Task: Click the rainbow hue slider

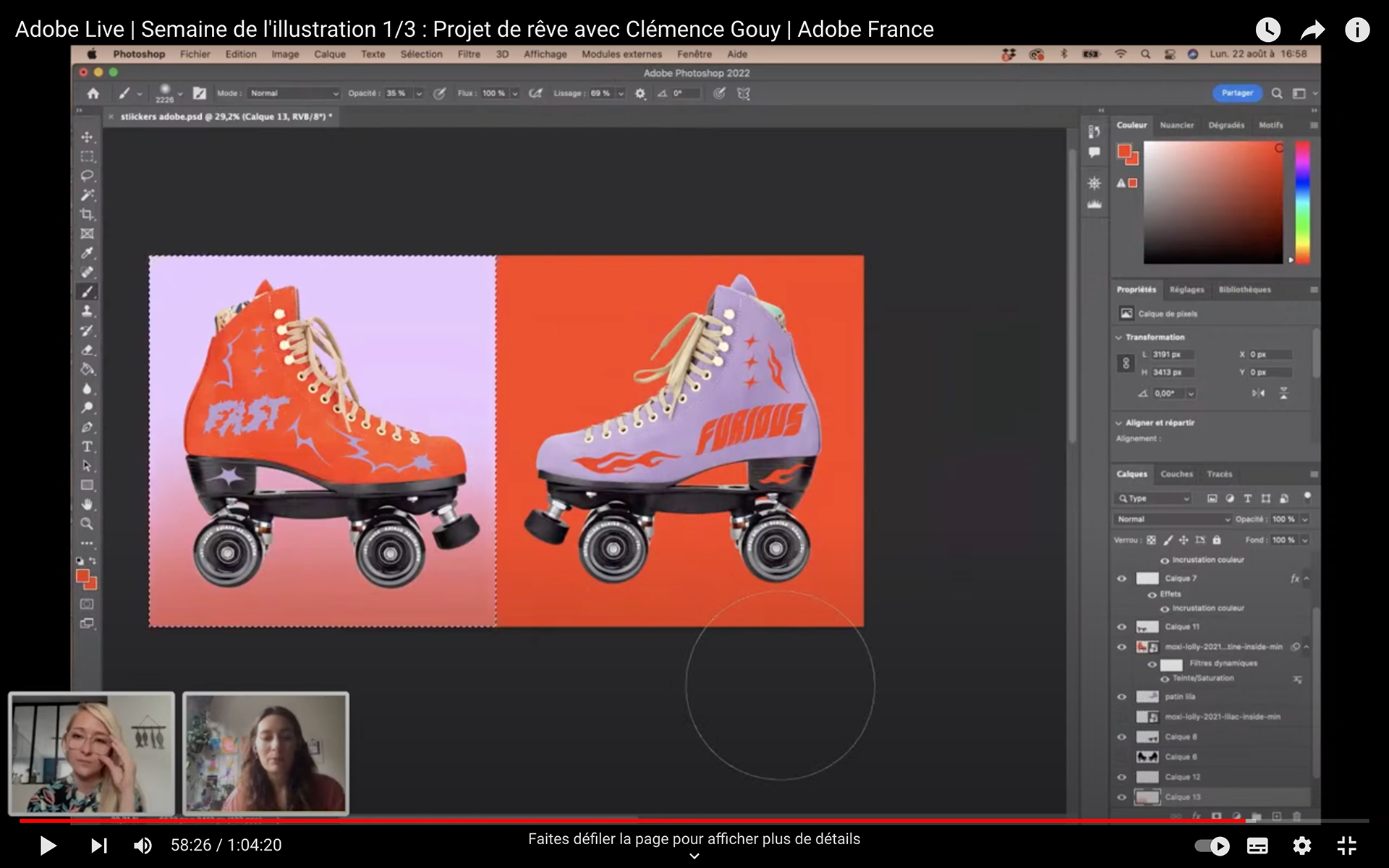Action: click(x=1302, y=203)
